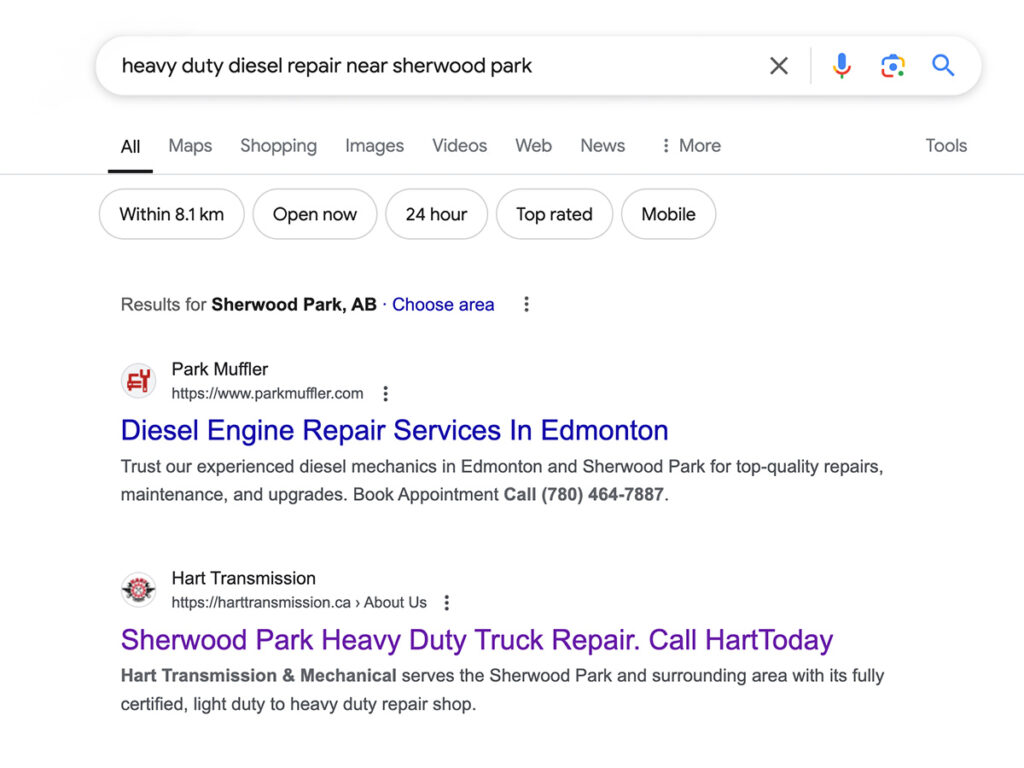This screenshot has height=768, width=1024.
Task: Click the Hart Transmission site favicon
Action: point(138,590)
